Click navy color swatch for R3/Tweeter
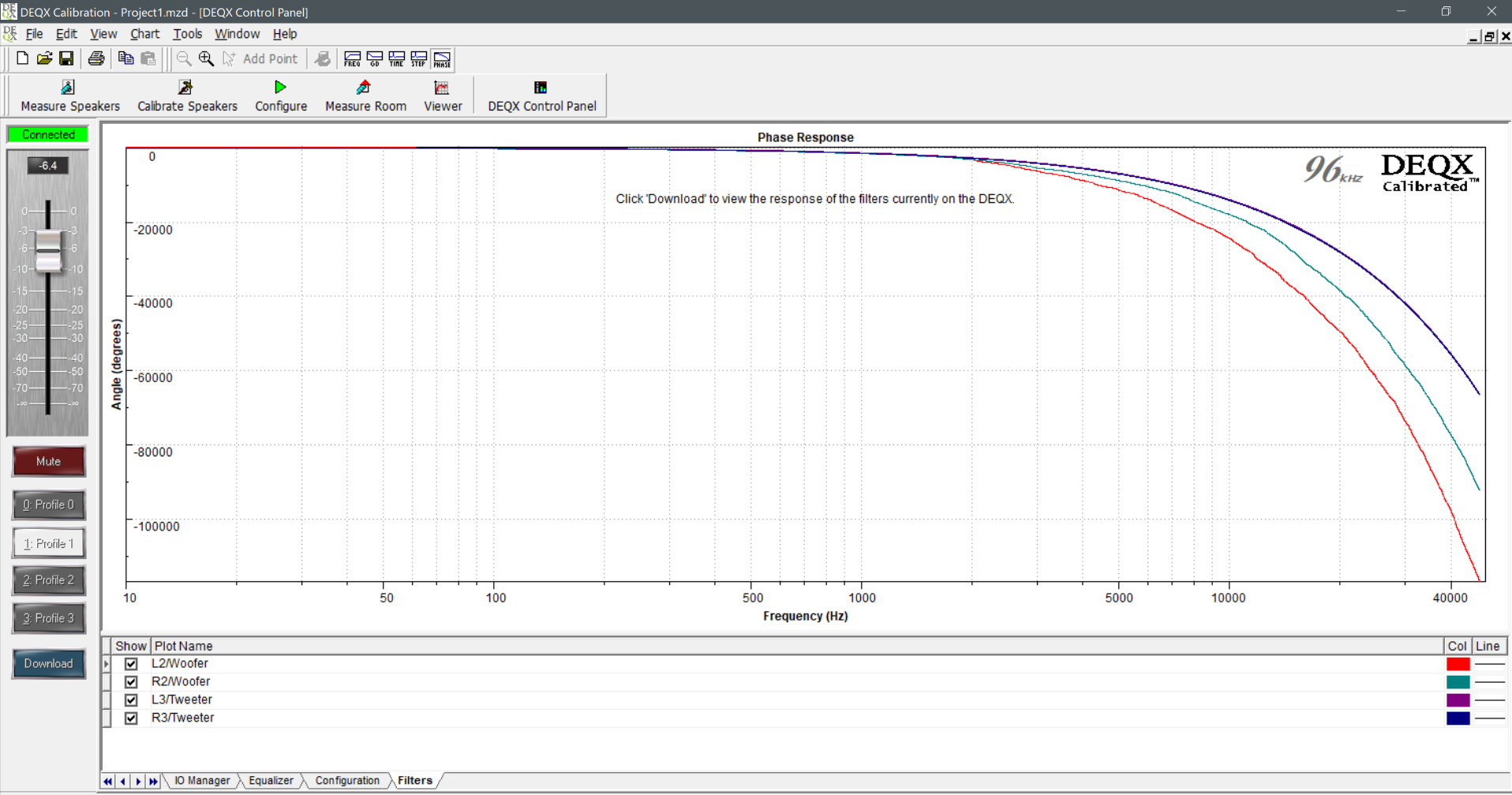The width and height of the screenshot is (1512, 795). [1458, 718]
